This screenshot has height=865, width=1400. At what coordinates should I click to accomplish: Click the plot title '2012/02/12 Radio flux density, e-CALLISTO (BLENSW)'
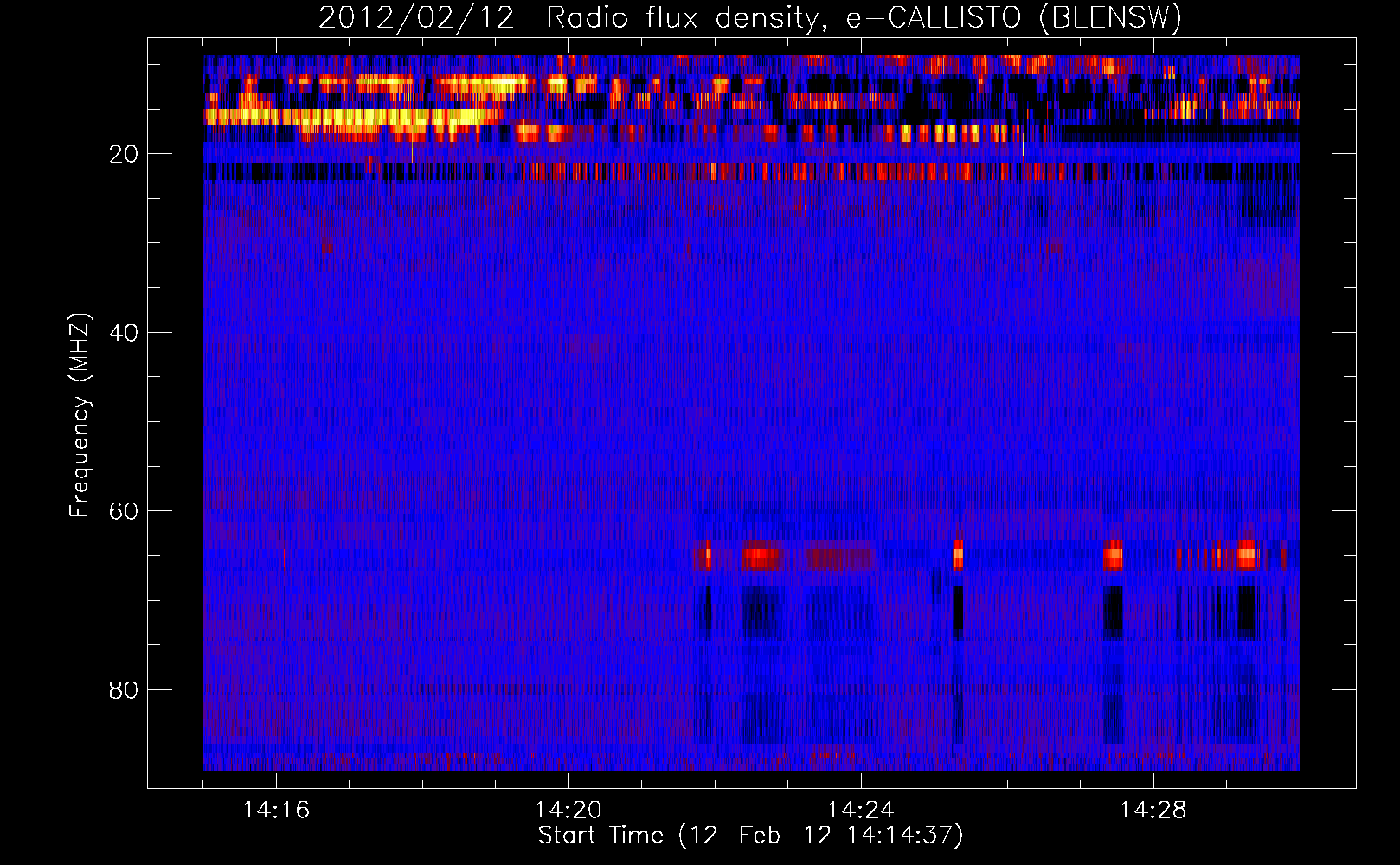point(750,17)
